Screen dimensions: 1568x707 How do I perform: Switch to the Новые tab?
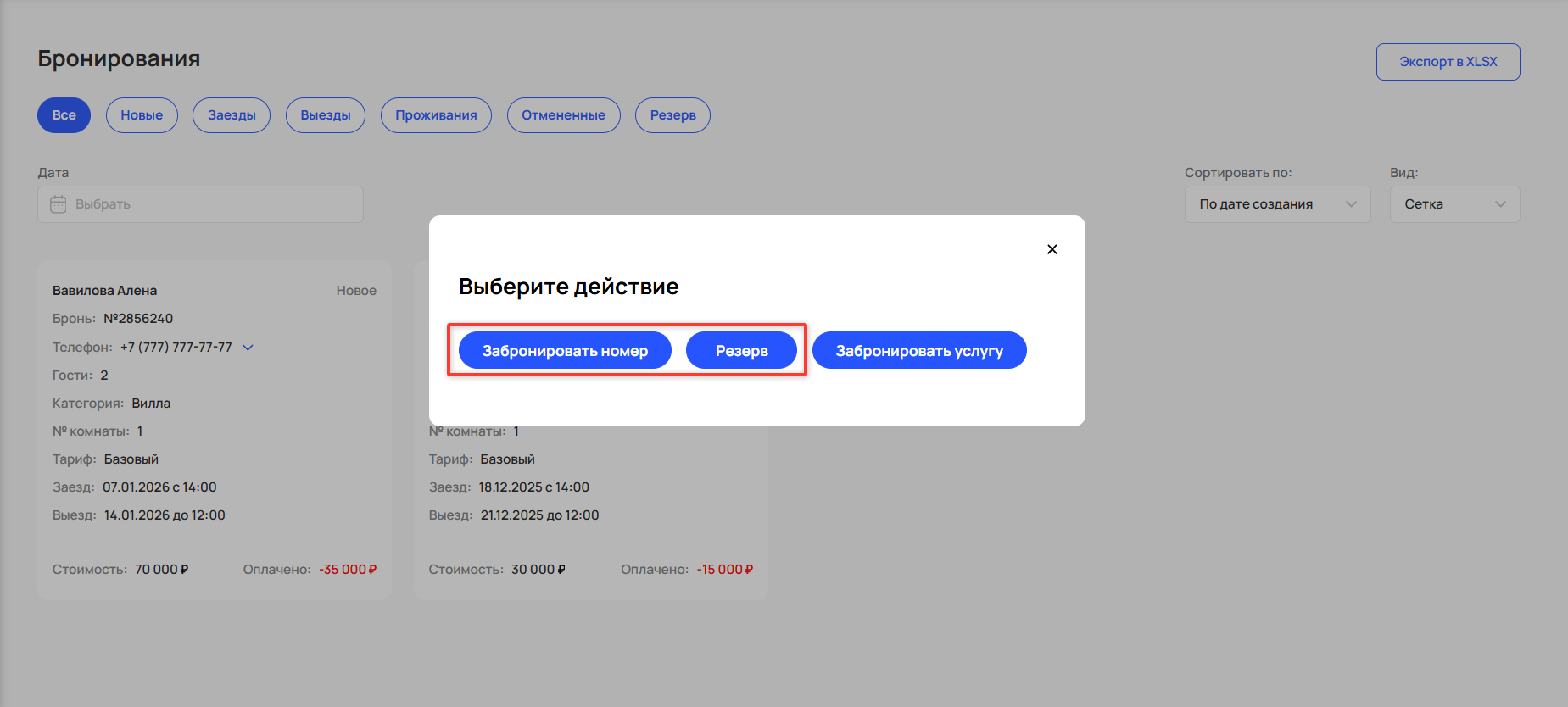coord(142,115)
